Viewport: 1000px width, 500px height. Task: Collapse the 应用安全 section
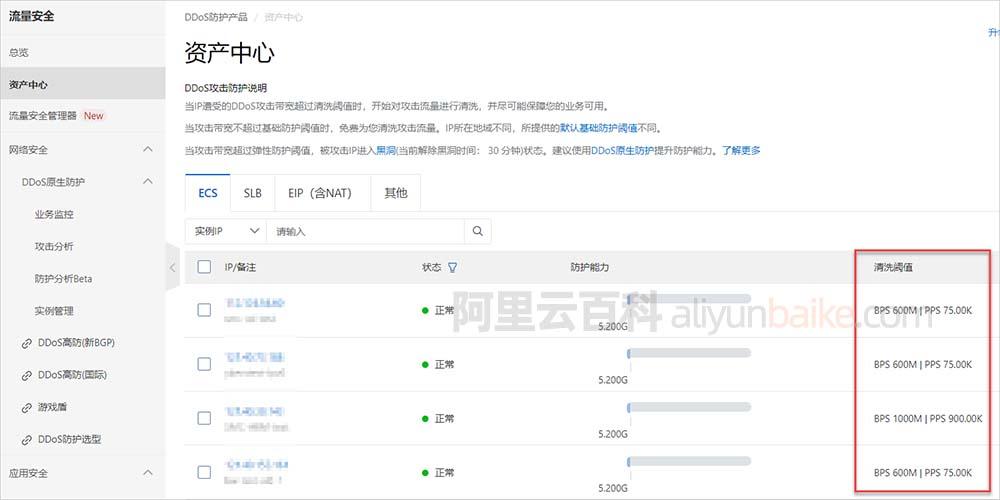[x=147, y=473]
